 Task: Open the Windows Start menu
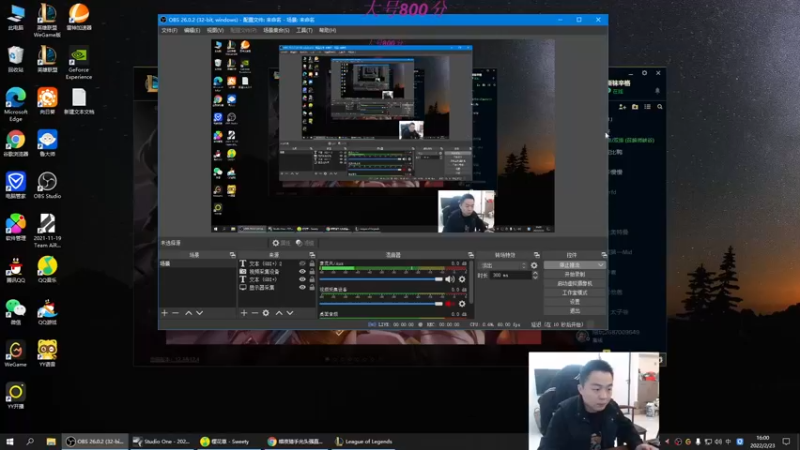[9, 441]
